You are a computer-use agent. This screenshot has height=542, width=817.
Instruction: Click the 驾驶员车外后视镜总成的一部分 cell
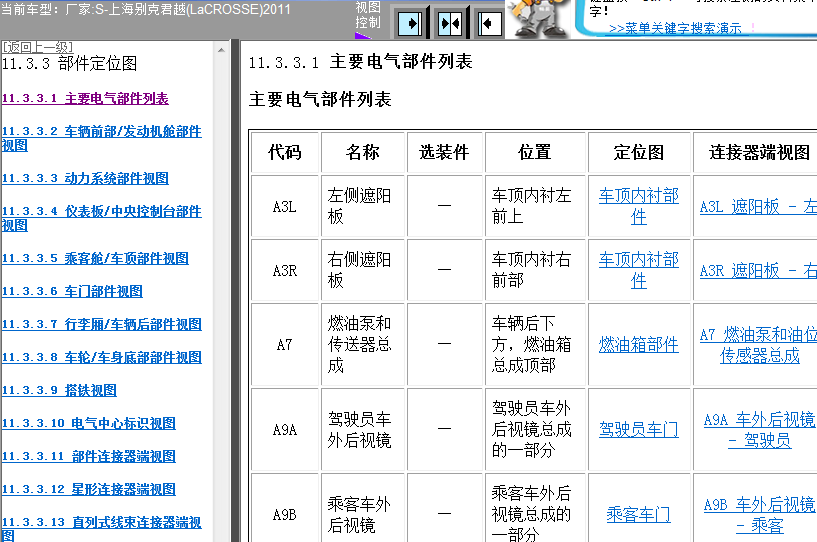point(535,430)
